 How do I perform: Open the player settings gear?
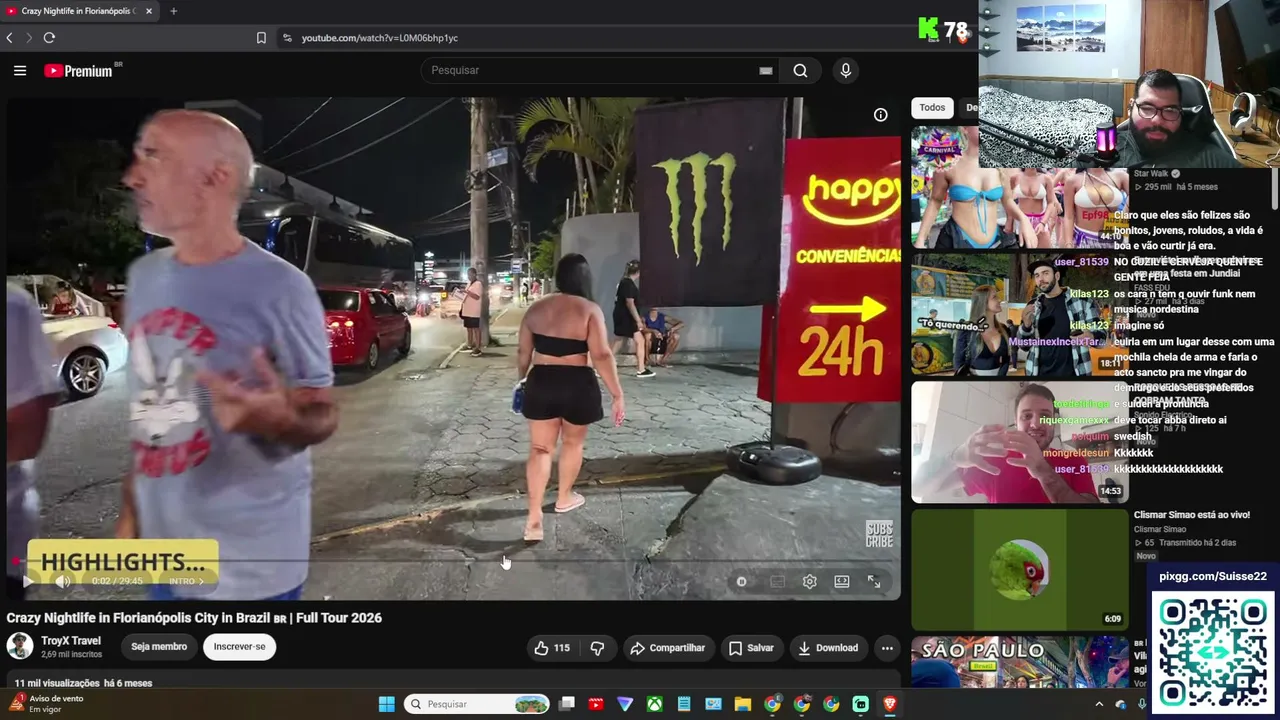(x=810, y=581)
